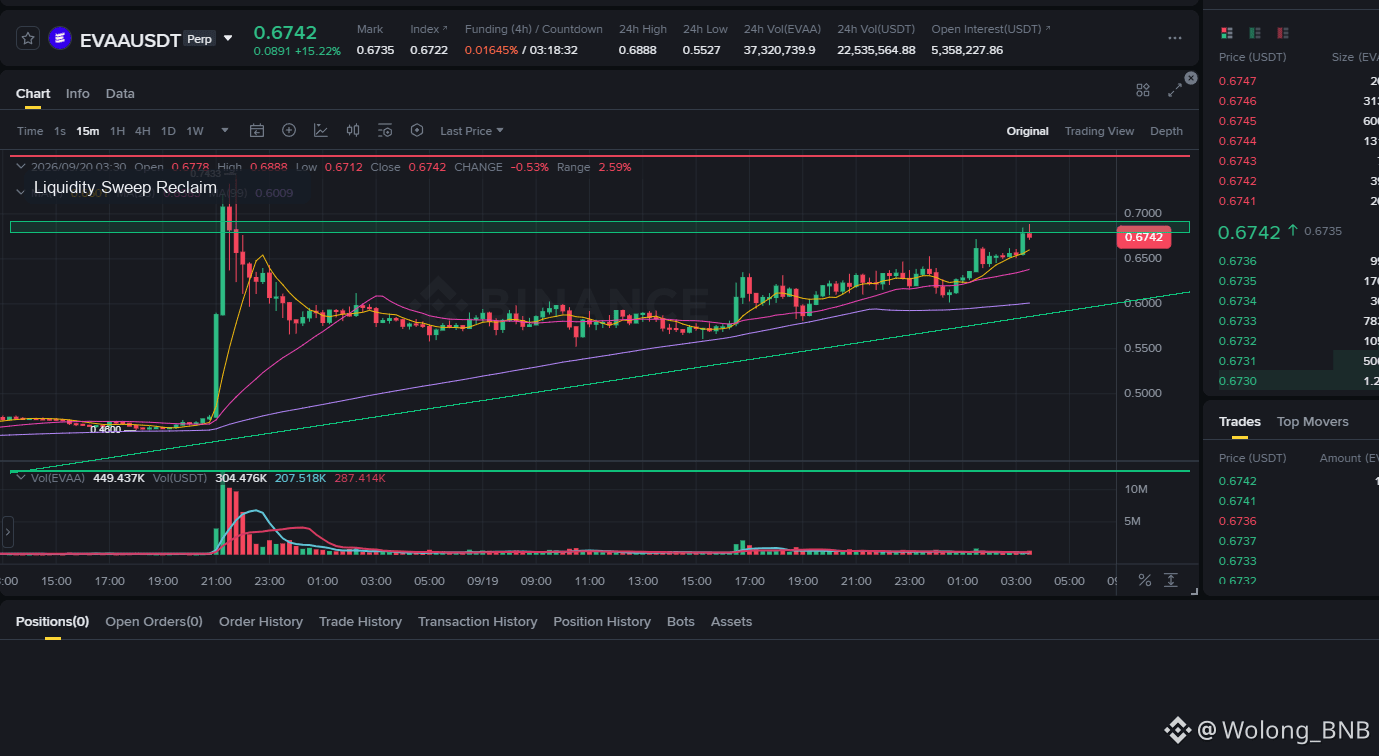Image resolution: width=1379 pixels, height=756 pixels.
Task: Click the go-to-date calendar icon
Action: 257,130
